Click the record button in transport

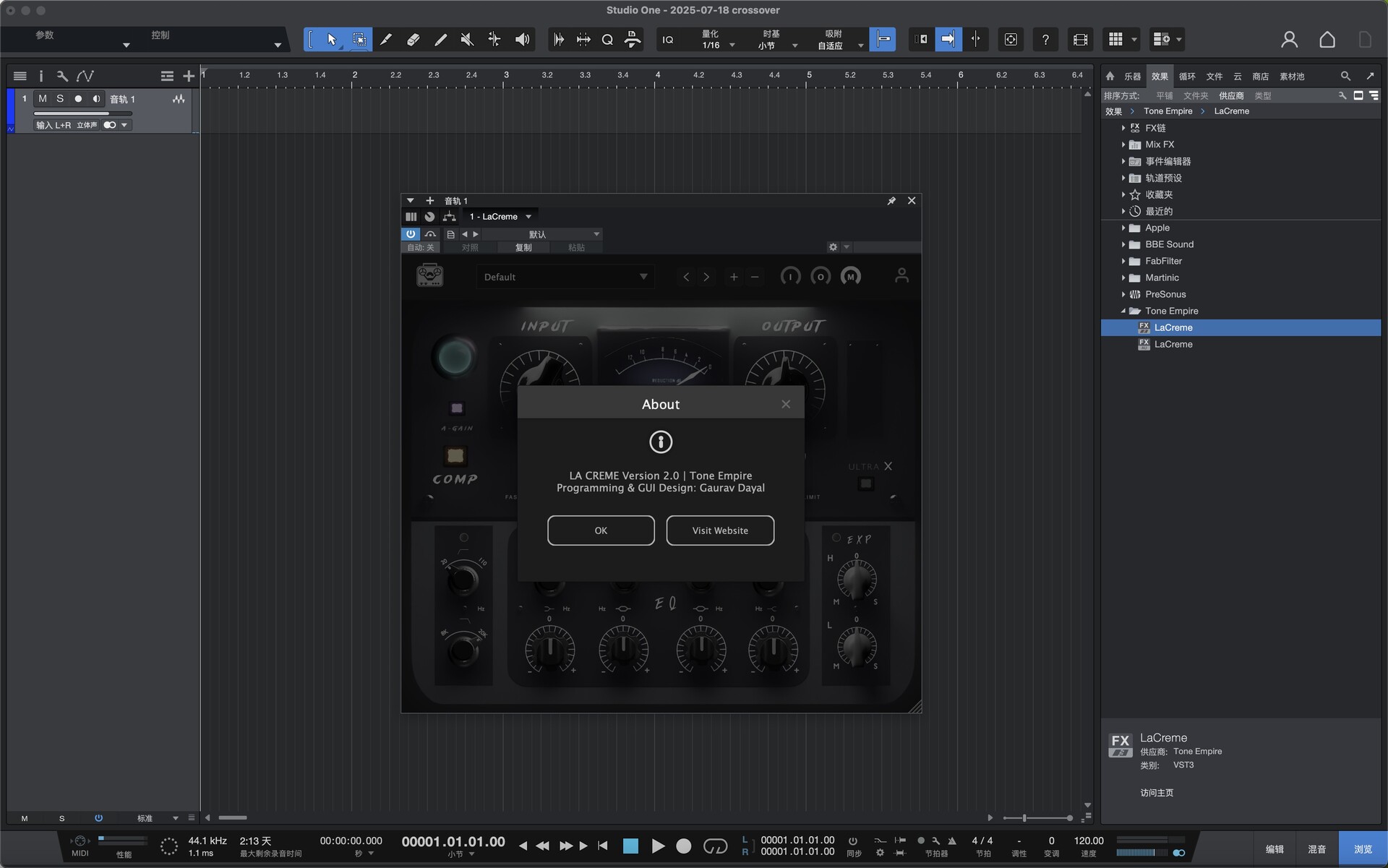coord(683,846)
